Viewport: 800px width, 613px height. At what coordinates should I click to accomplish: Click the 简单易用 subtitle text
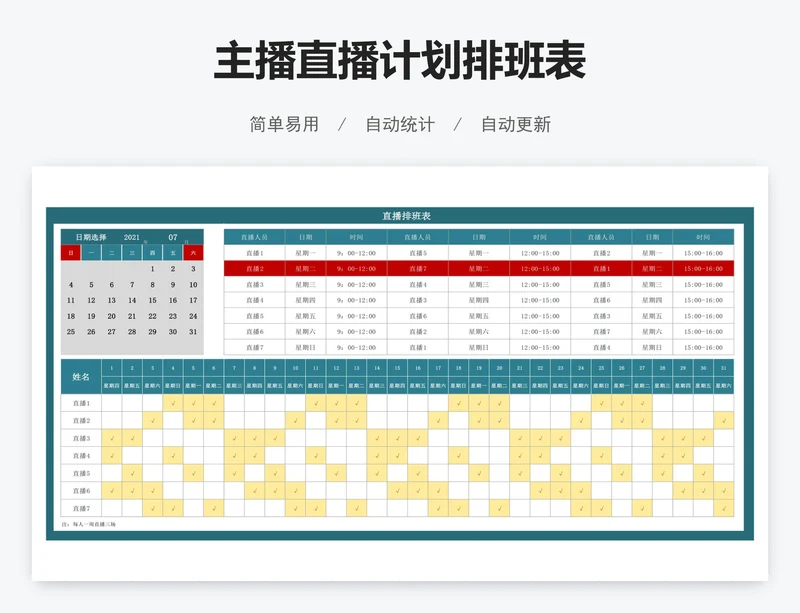[x=284, y=125]
